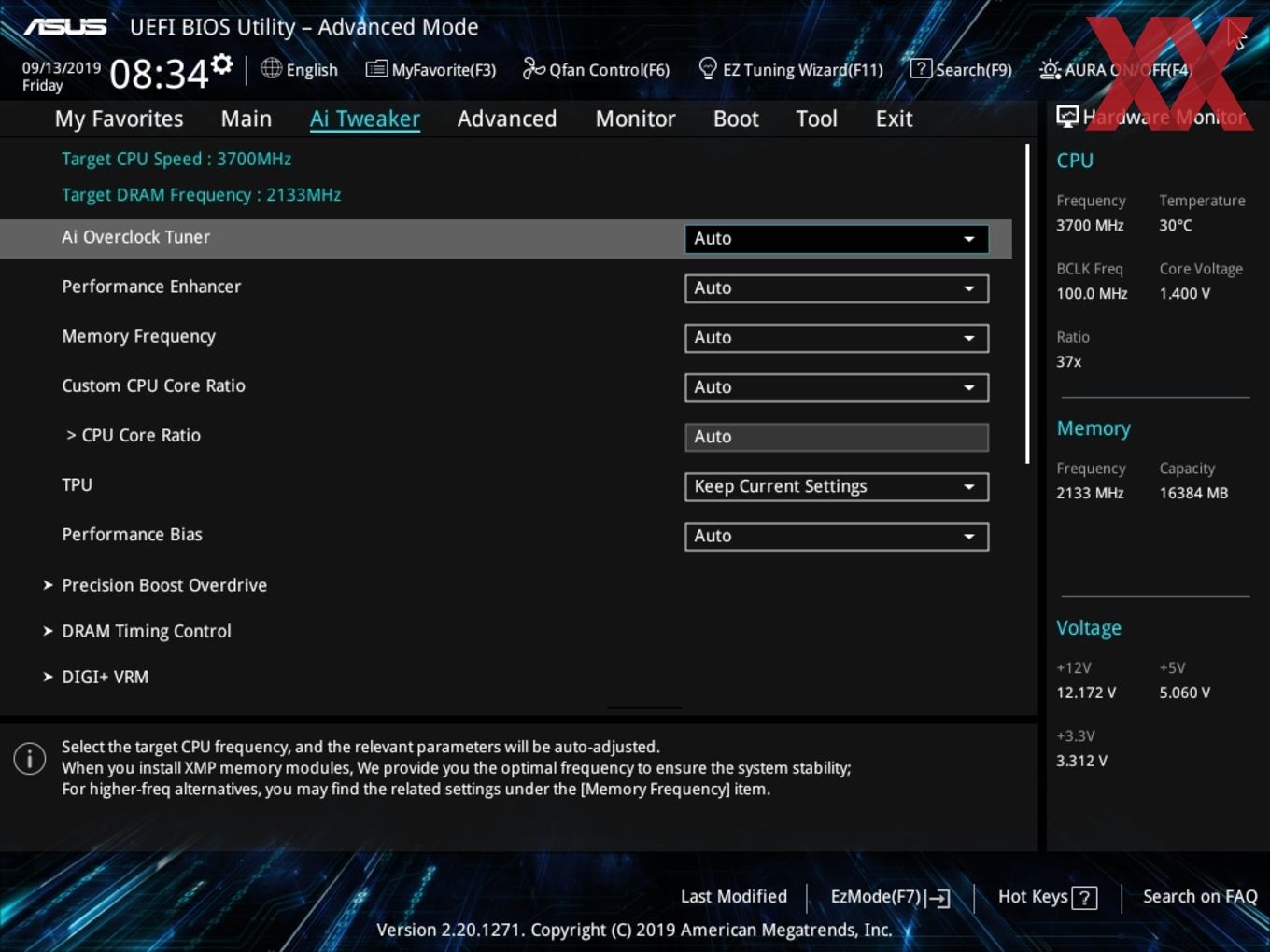Open the Boot tab
Image resolution: width=1270 pixels, height=952 pixels.
736,119
